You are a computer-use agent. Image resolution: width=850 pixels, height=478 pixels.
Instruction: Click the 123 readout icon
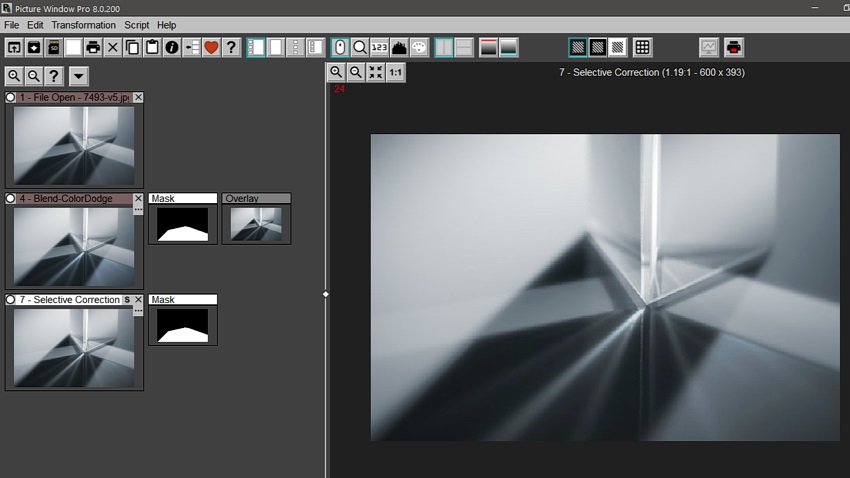(x=379, y=47)
